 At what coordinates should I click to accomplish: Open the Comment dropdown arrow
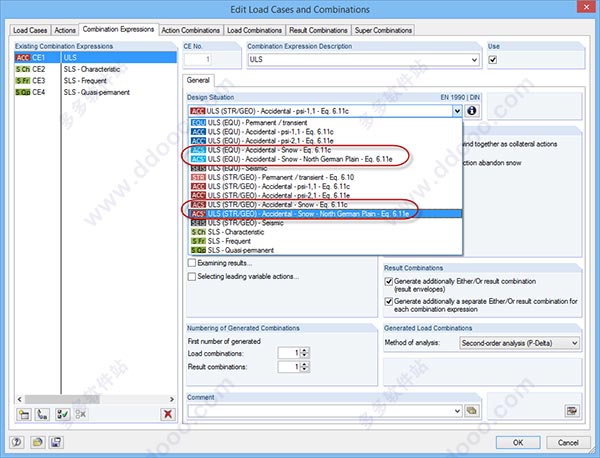[457, 411]
